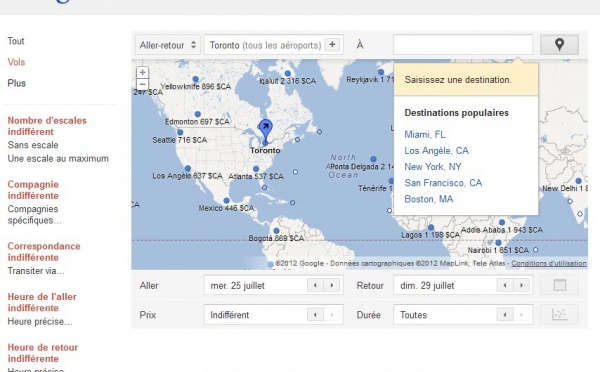Click Bogota 869 $CA map marker
Image resolution: width=600 pixels, height=372 pixels.
276,231
